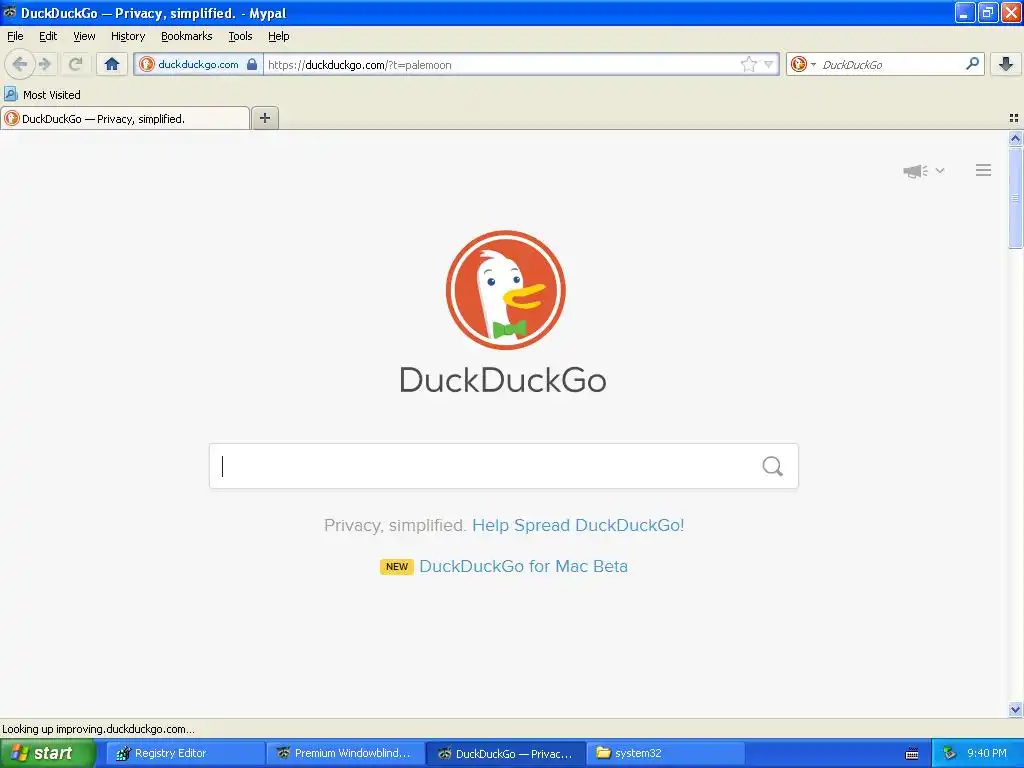Click the padlock security icon

(x=252, y=64)
